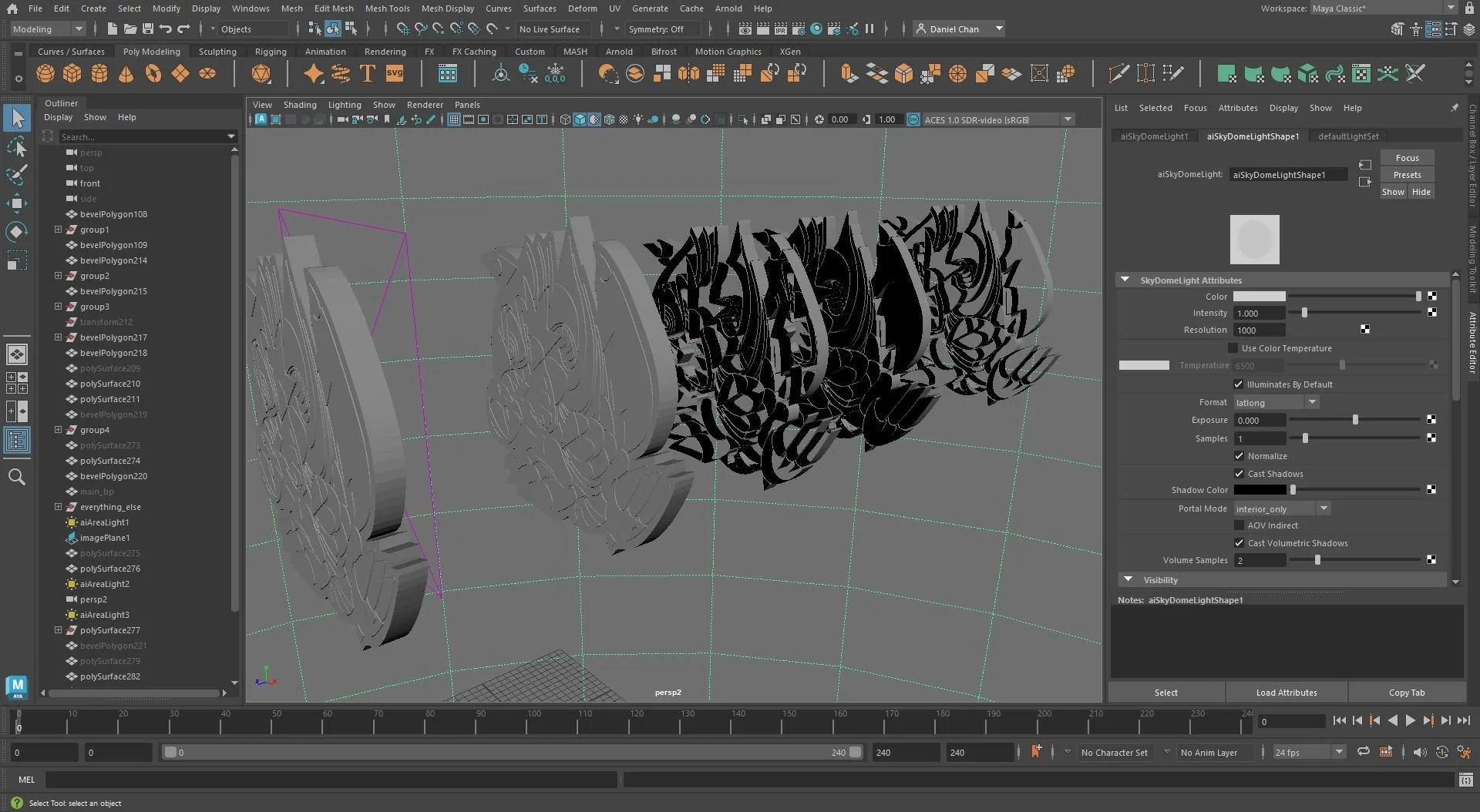Image resolution: width=1480 pixels, height=812 pixels.
Task: Activate the Select tool arrow
Action: pyautogui.click(x=17, y=118)
